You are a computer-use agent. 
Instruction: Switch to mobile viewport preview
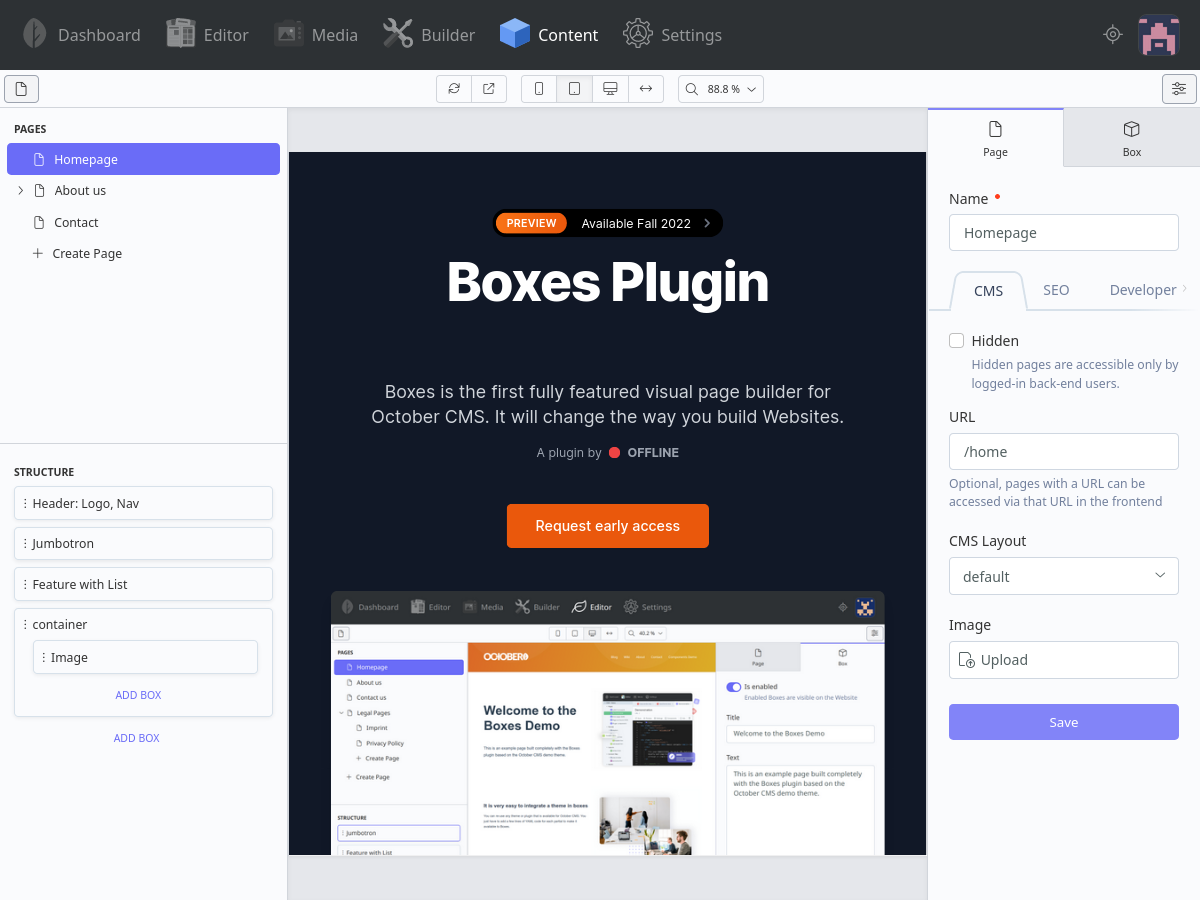click(539, 89)
